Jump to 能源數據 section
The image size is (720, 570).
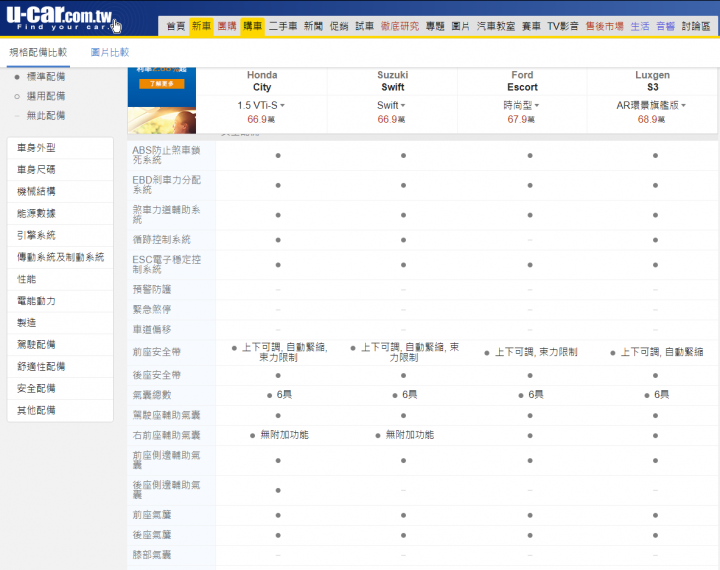pos(60,214)
